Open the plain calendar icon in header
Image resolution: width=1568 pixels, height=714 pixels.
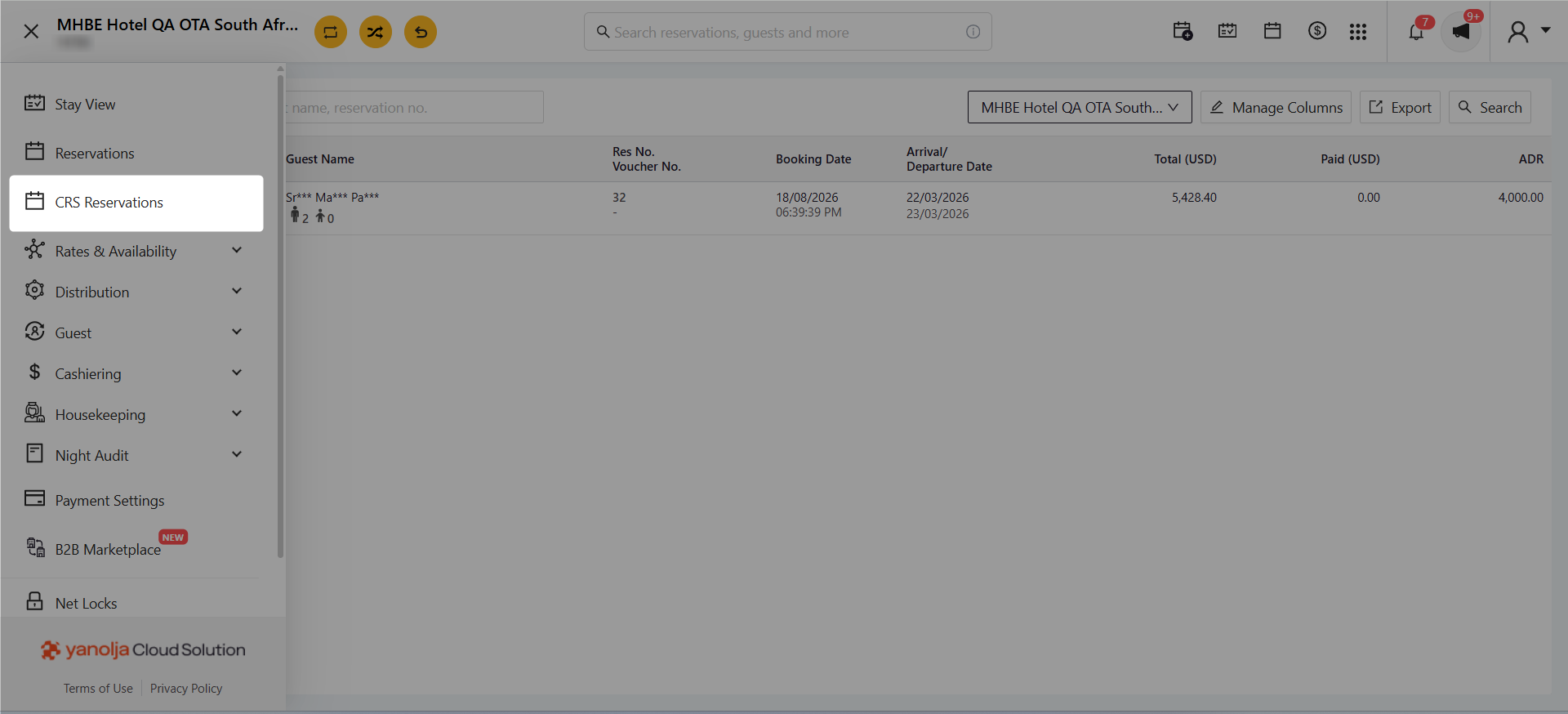tap(1272, 31)
